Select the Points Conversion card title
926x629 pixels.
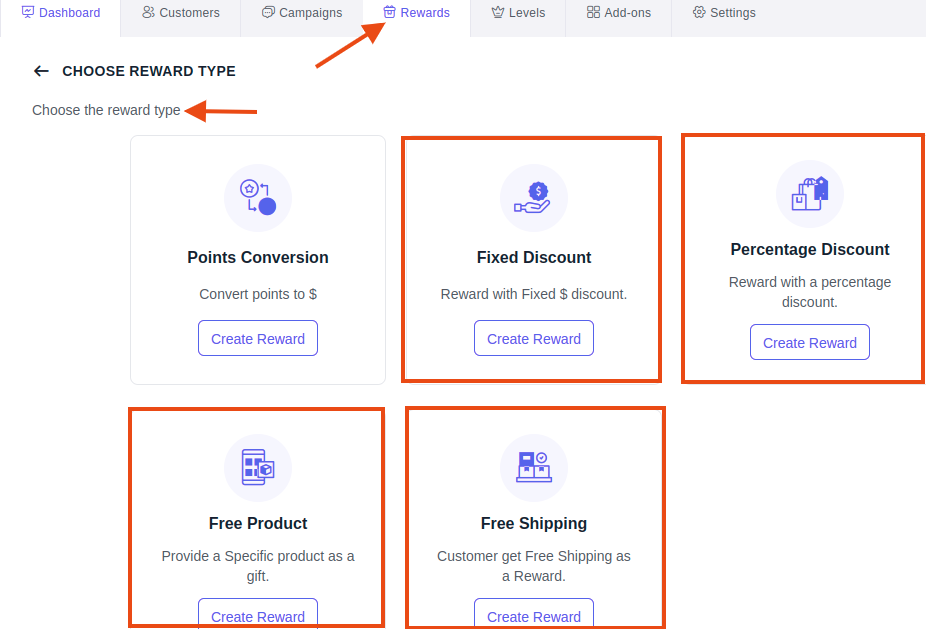[x=258, y=258]
